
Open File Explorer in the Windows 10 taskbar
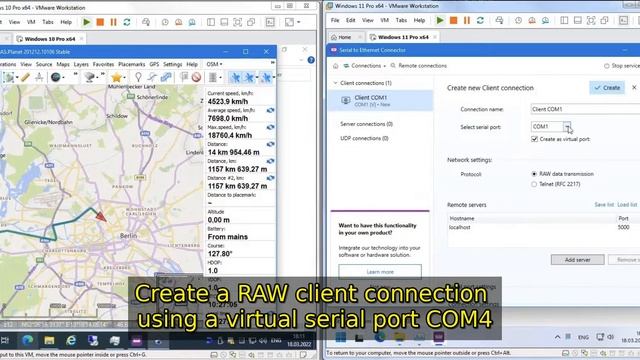49,340
